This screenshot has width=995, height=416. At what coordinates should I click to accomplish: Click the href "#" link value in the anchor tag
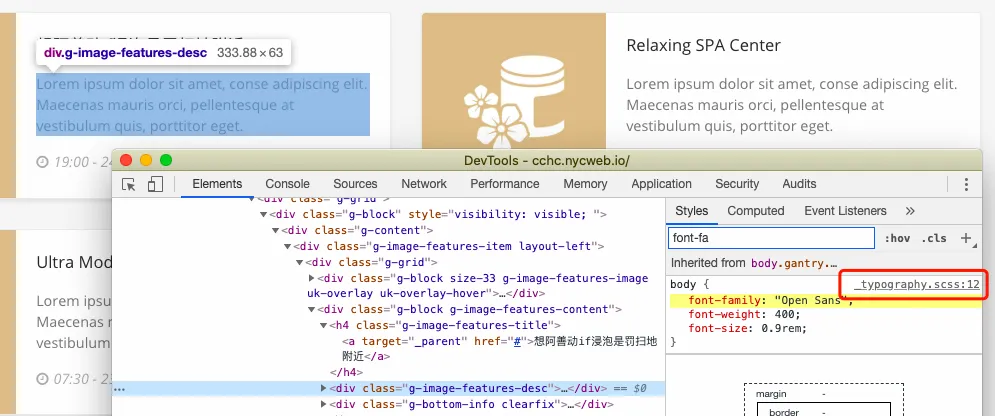(x=517, y=341)
